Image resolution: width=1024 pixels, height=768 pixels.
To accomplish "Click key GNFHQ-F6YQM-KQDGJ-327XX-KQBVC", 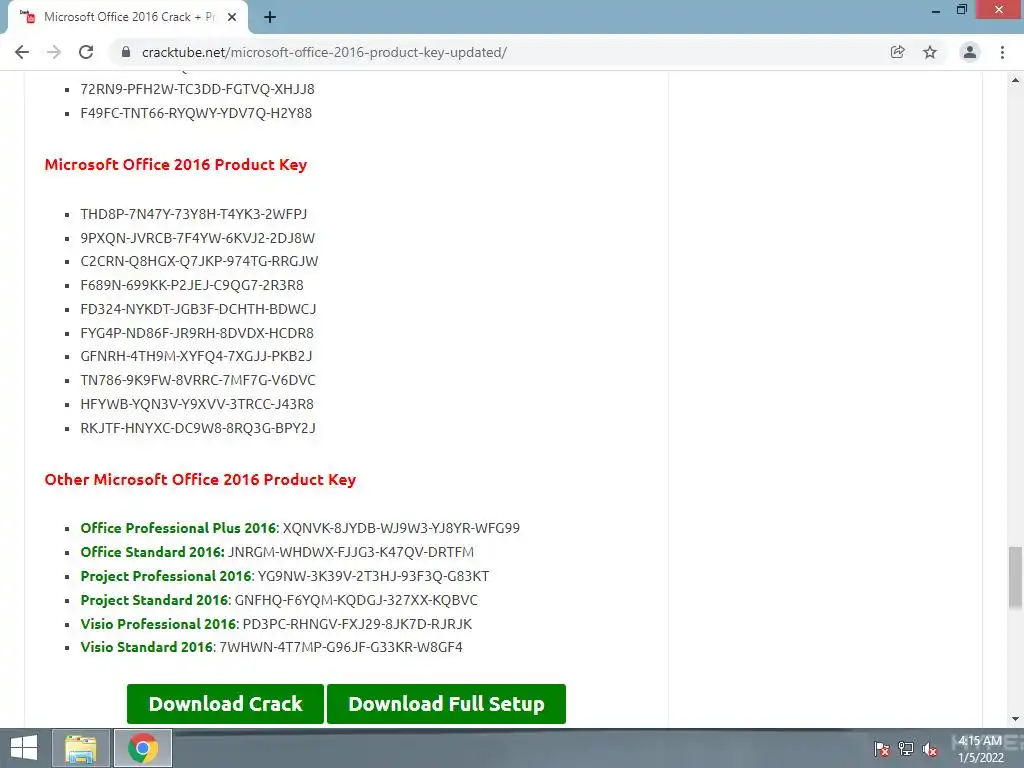I will tap(356, 600).
